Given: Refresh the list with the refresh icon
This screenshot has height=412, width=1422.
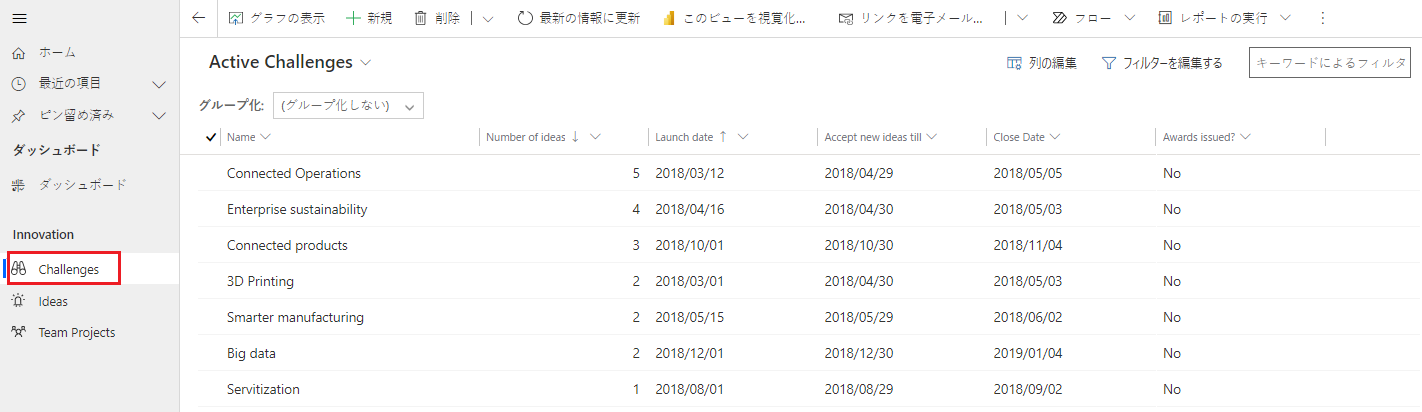Looking at the screenshot, I should (x=525, y=18).
